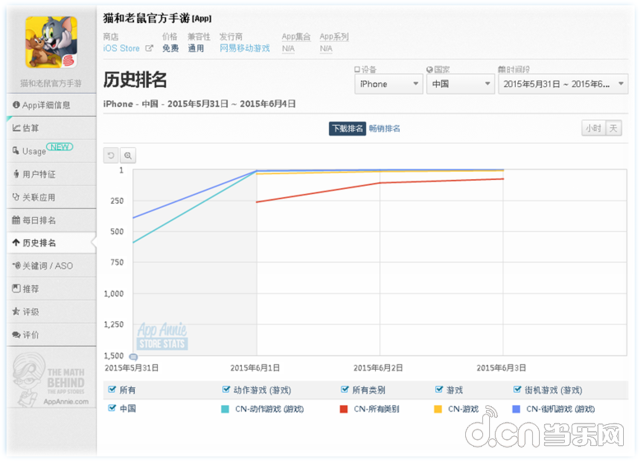Click the person icon beside 用户特征

16,174
